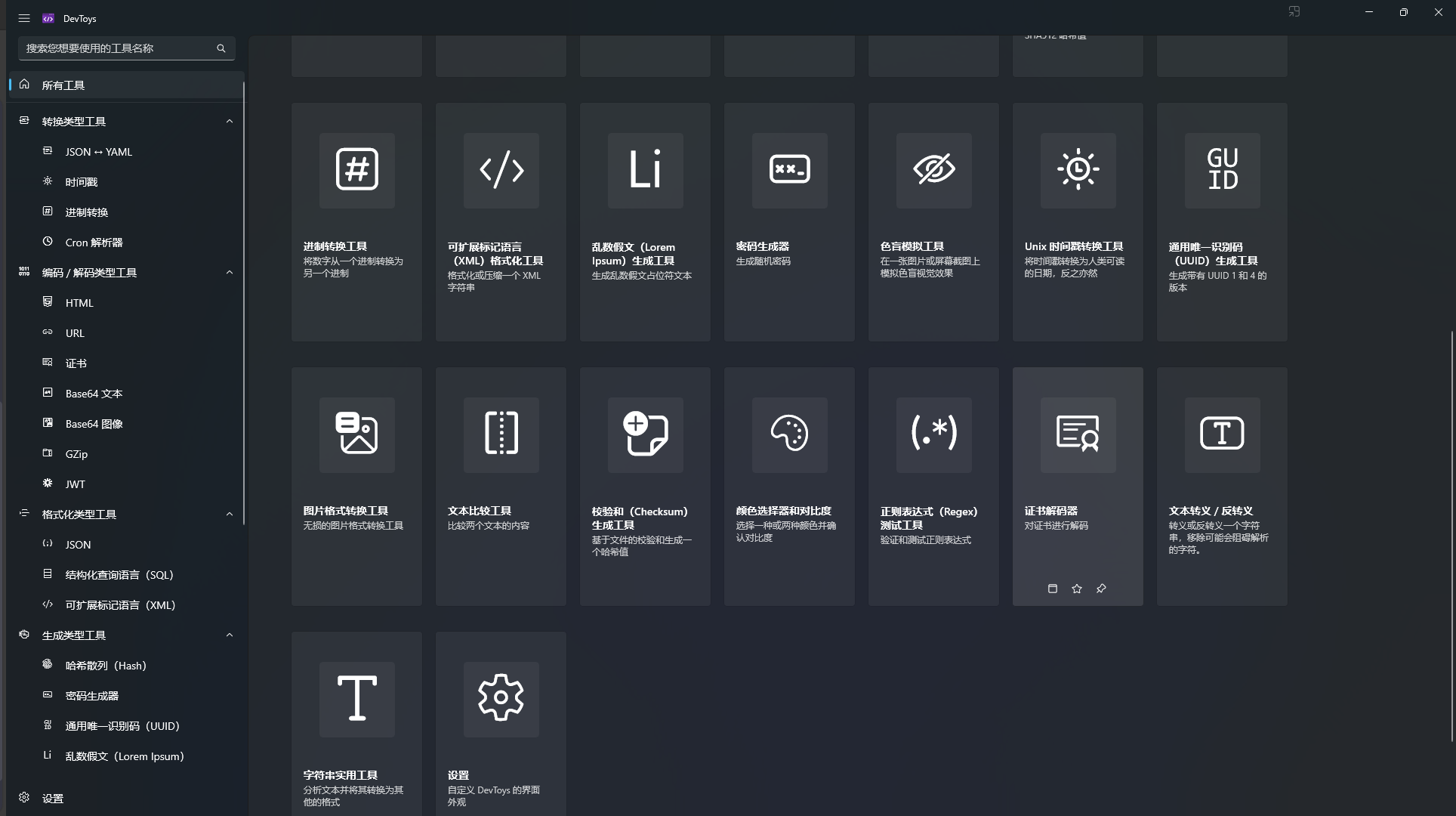Select Cron 解析器 in the sidebar
The image size is (1456, 816).
(x=126, y=243)
